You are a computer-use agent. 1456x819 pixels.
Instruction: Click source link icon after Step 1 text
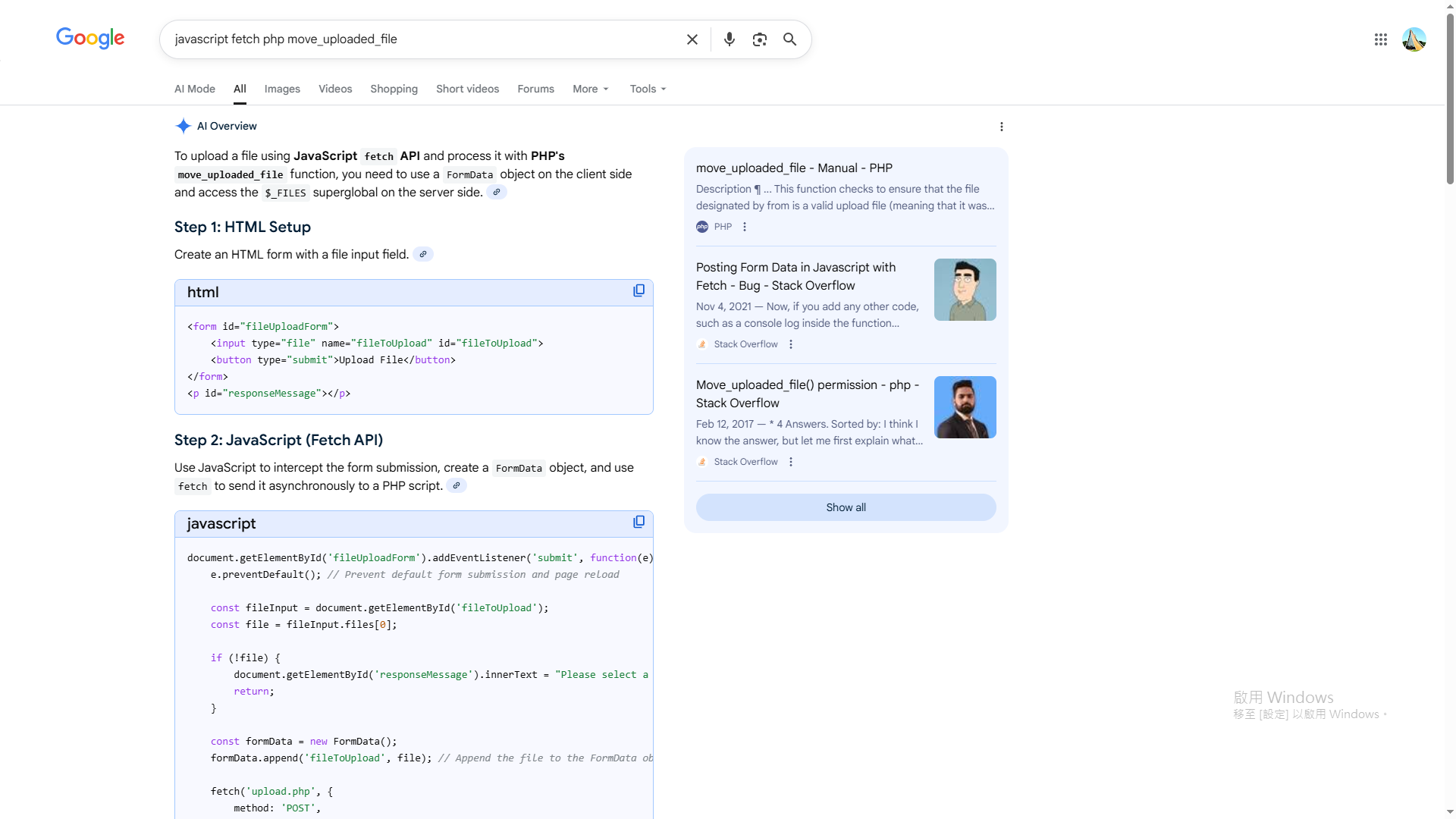[423, 255]
